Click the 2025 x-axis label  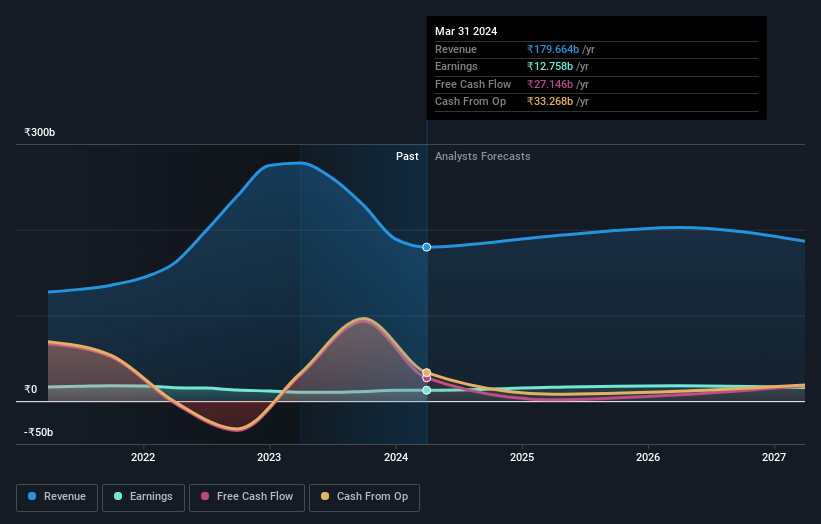[x=522, y=457]
